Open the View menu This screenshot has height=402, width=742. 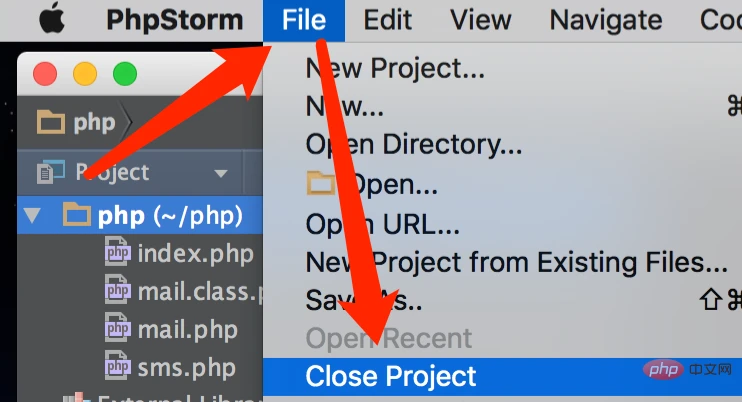pos(480,20)
